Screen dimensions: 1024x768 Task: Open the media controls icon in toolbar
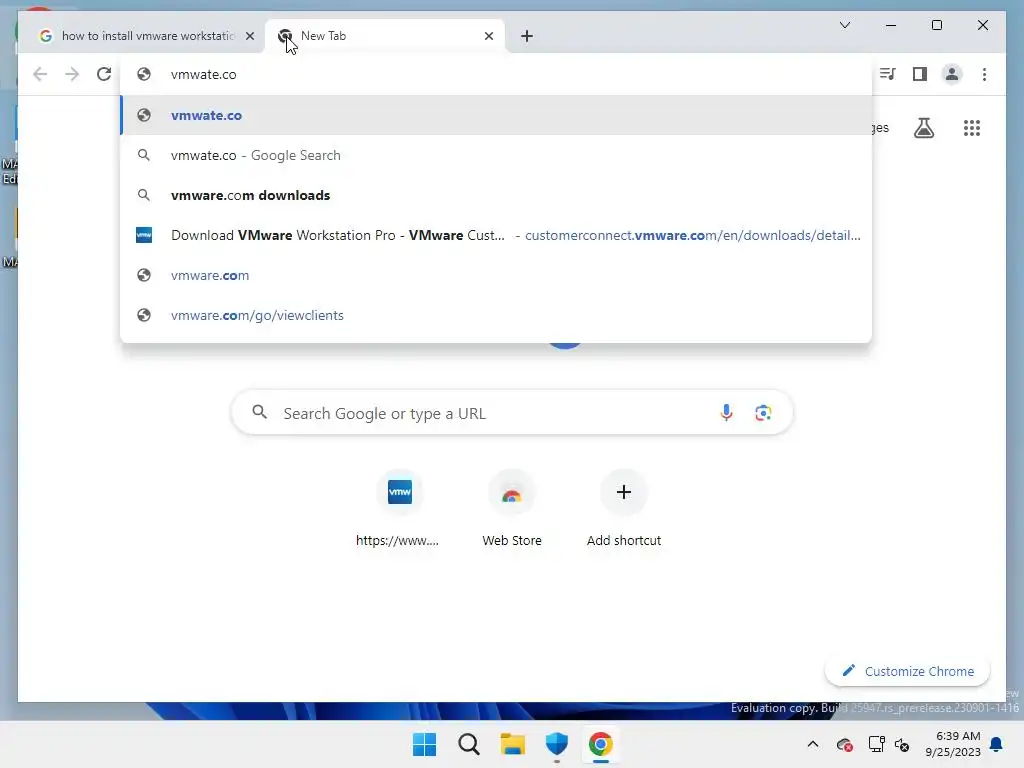[x=887, y=74]
